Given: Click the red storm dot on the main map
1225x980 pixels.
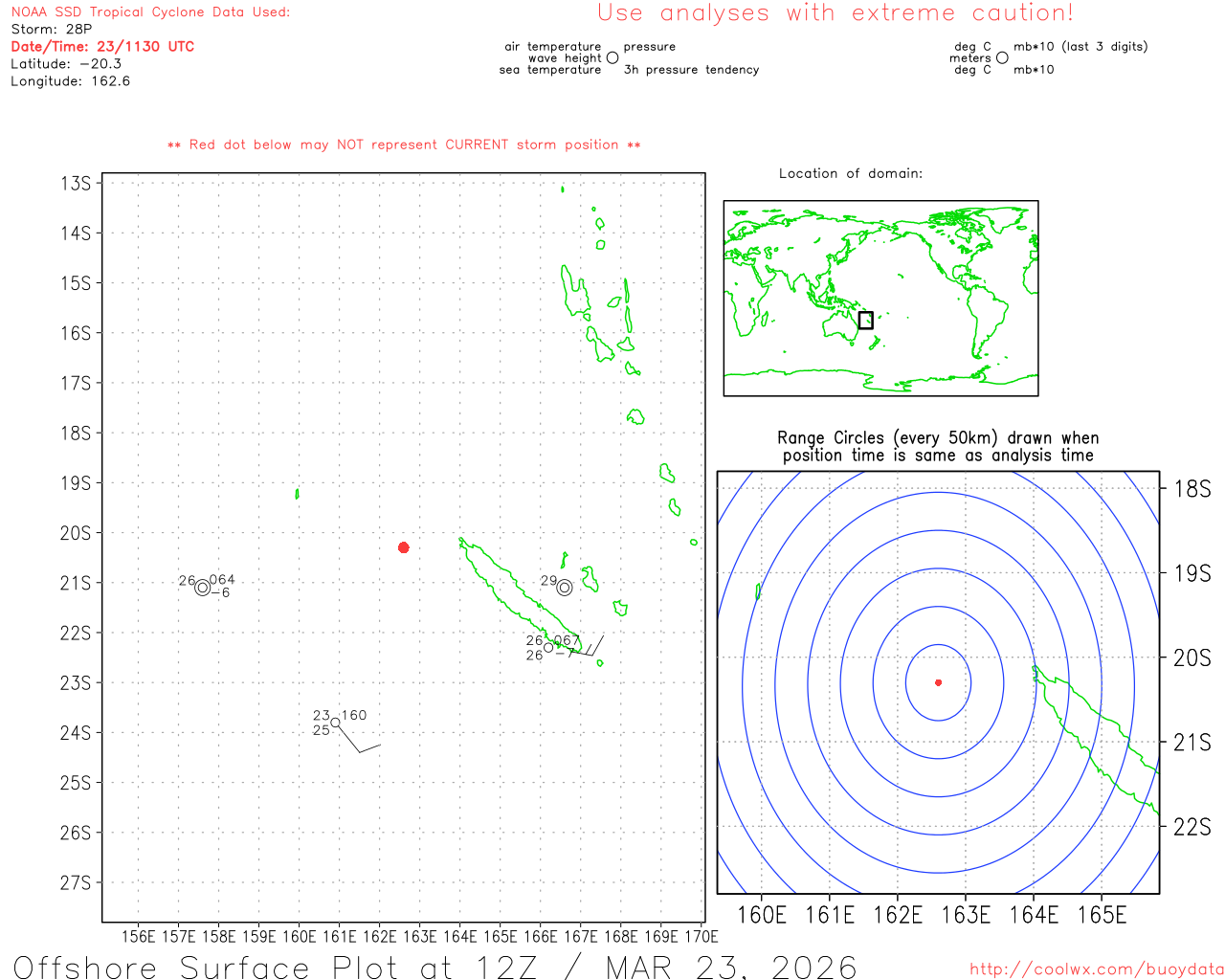Looking at the screenshot, I should [x=404, y=547].
